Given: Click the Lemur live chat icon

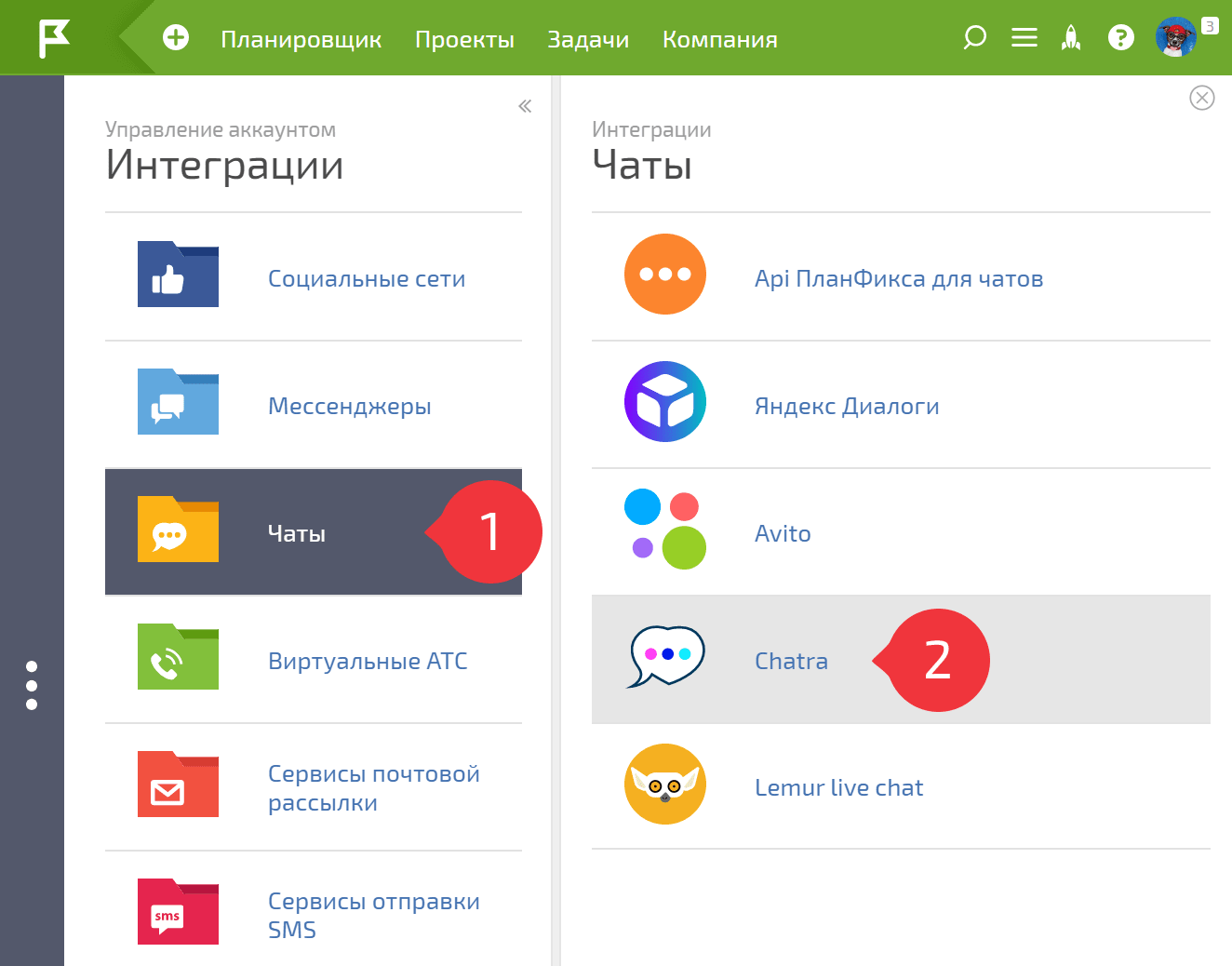Looking at the screenshot, I should (x=664, y=784).
